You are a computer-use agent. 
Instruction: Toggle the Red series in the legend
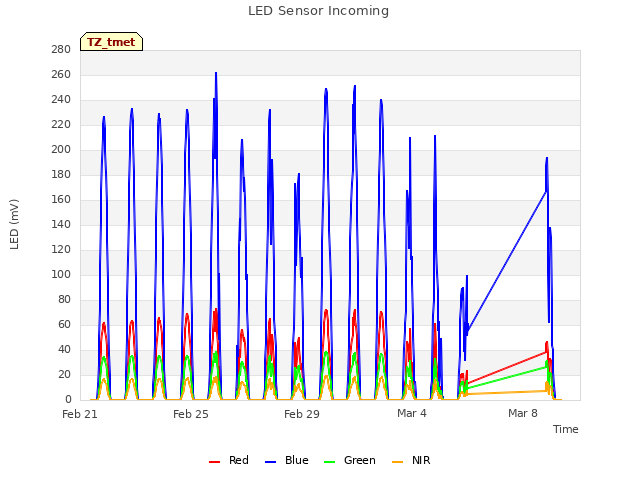(x=229, y=460)
